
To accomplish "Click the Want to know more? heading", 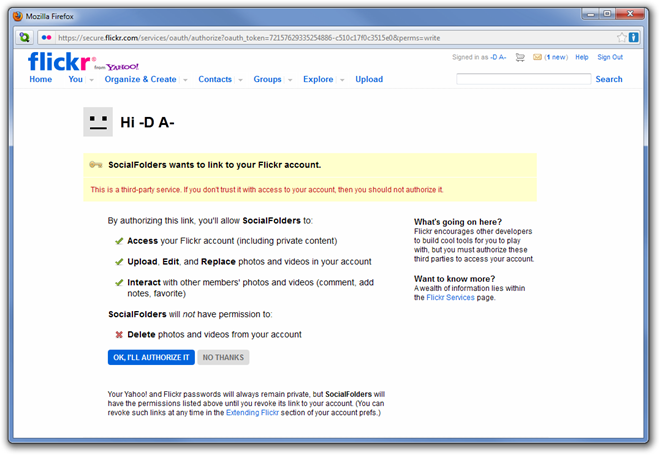I will click(454, 279).
